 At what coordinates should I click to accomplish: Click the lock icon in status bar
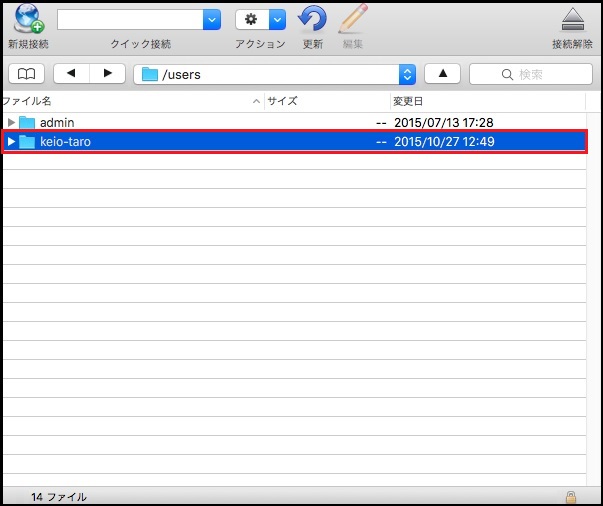coord(570,496)
